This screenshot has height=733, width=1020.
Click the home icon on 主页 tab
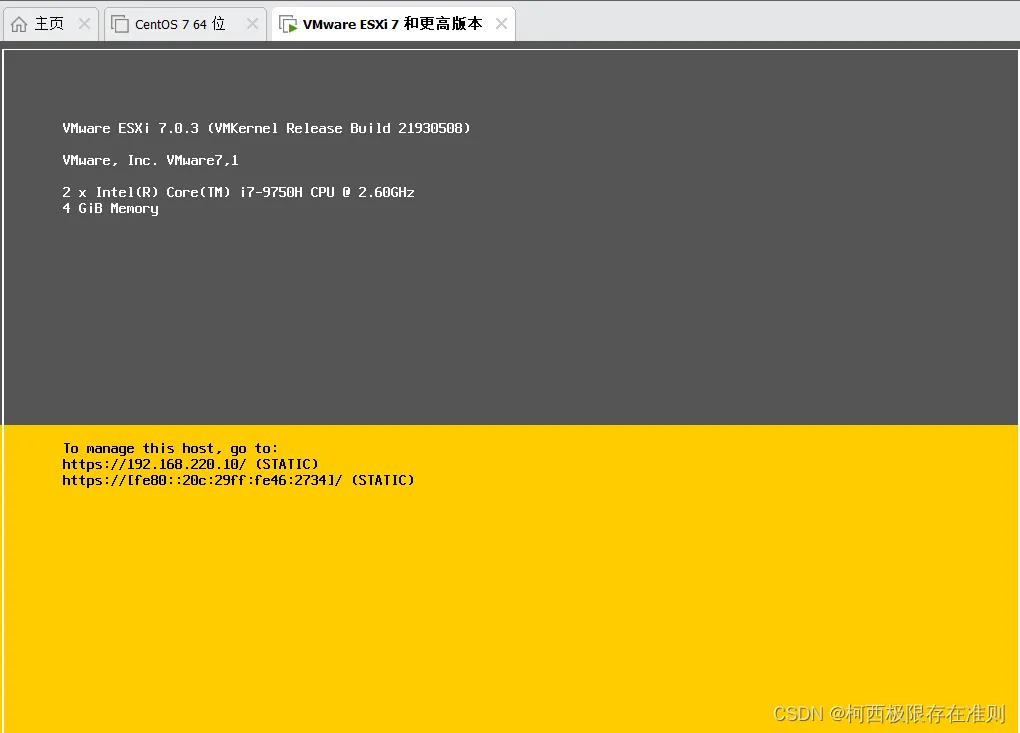pos(20,24)
